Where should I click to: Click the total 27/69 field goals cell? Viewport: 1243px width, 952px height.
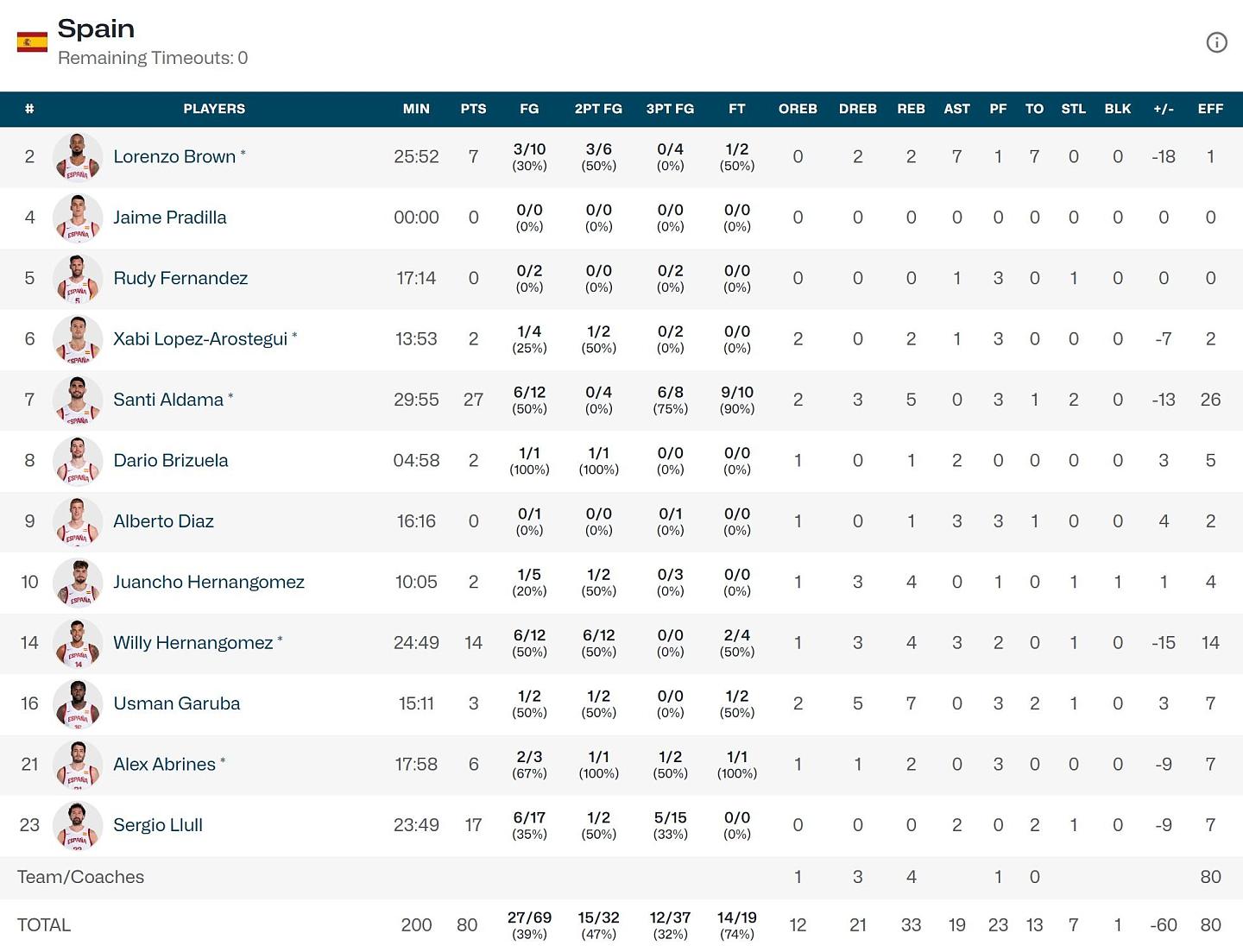(x=529, y=925)
